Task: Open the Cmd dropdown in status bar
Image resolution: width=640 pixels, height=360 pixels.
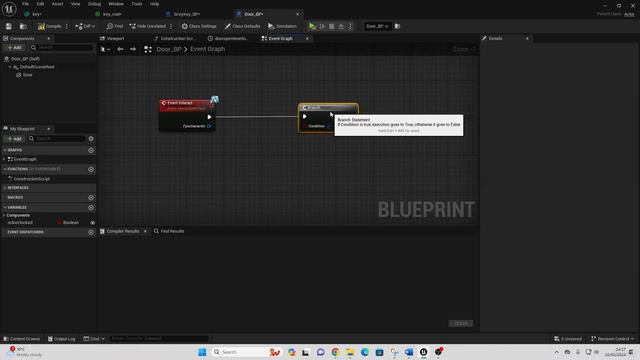Action: pyautogui.click(x=94, y=339)
